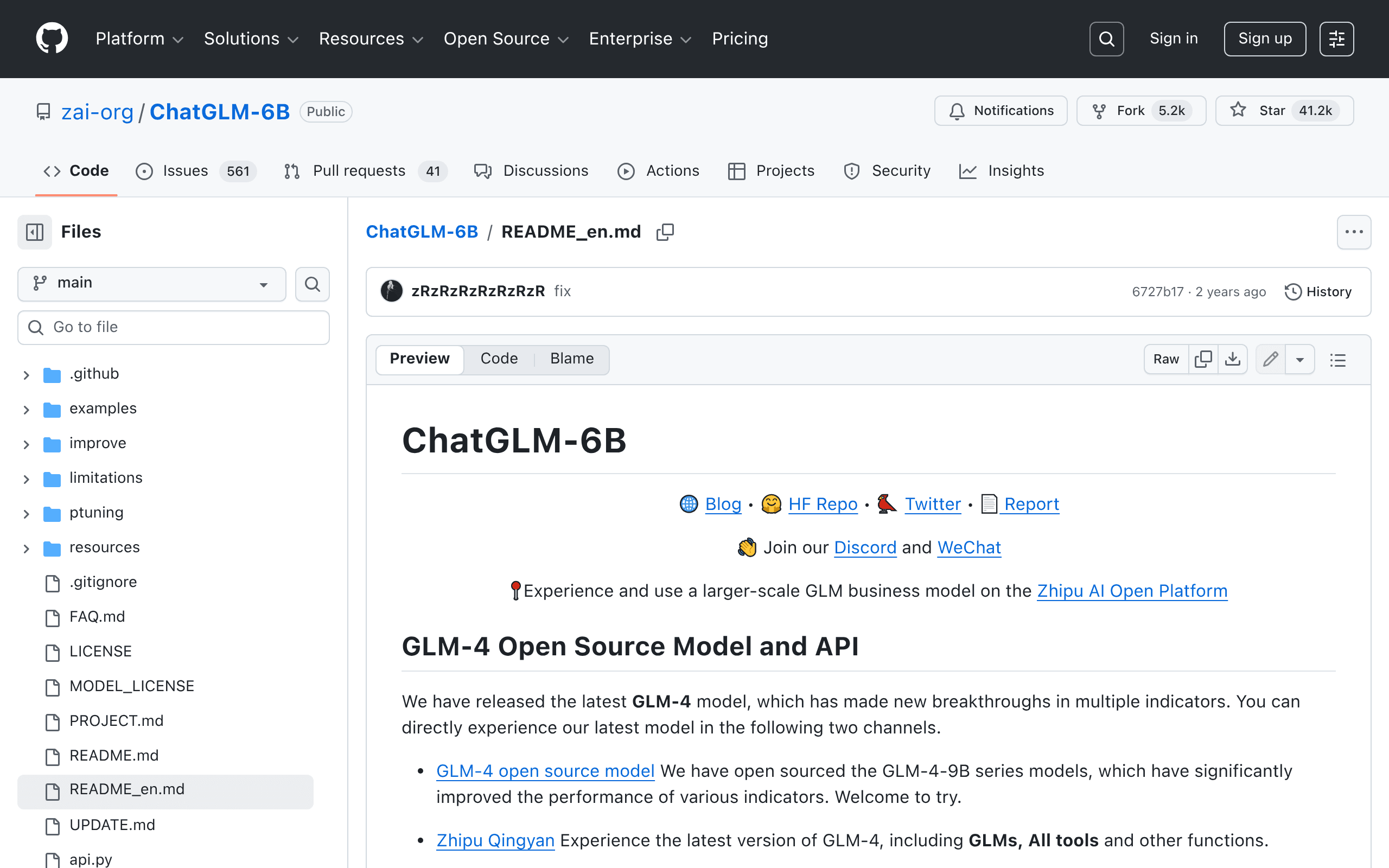
Task: Switch to Code view toggle
Action: [x=499, y=359]
